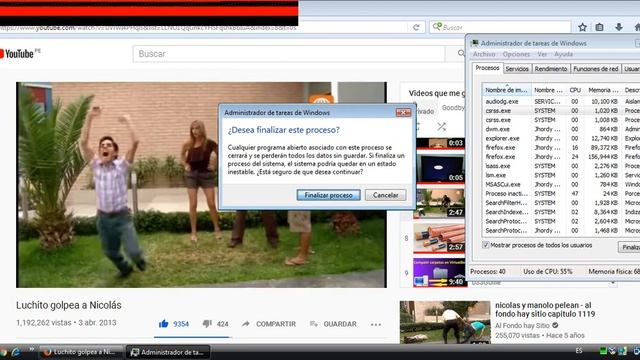Open the playlist thumbnail marked 2:47
This screenshot has height=360, width=640.
tap(439, 203)
